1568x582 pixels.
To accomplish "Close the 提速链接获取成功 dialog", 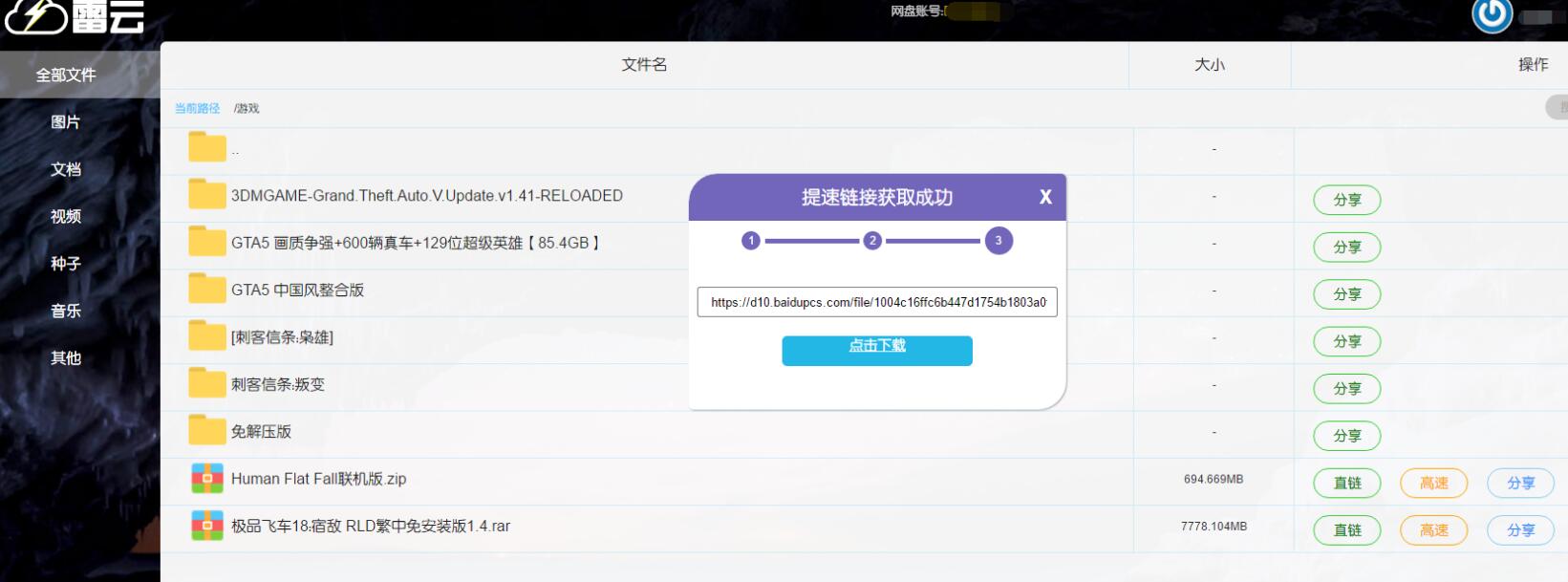I will coord(1045,197).
